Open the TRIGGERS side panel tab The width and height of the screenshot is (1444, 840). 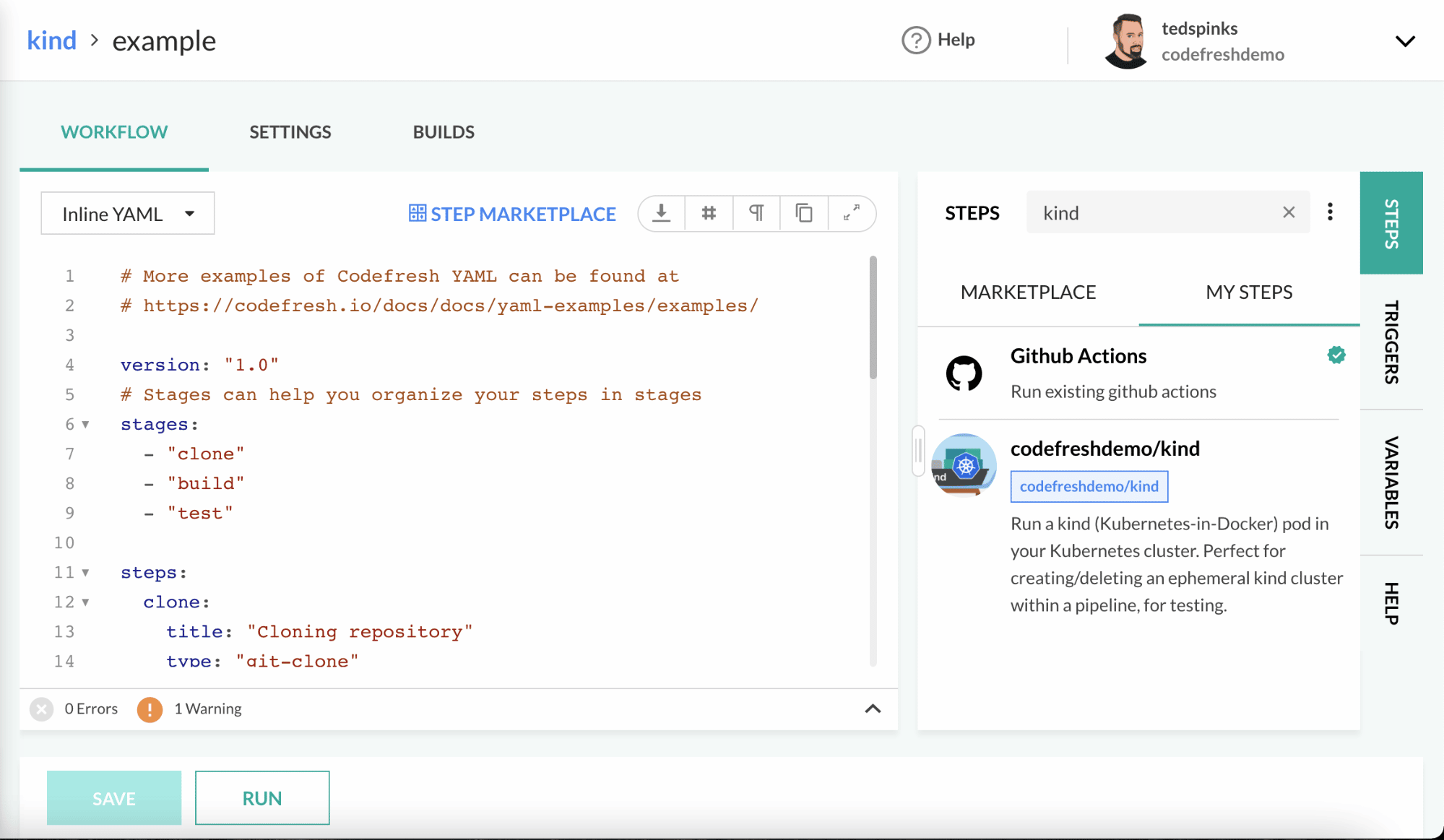[x=1391, y=342]
